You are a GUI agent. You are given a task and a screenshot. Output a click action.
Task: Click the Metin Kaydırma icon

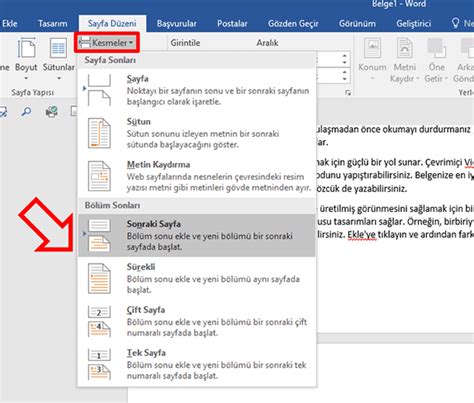pyautogui.click(x=99, y=176)
